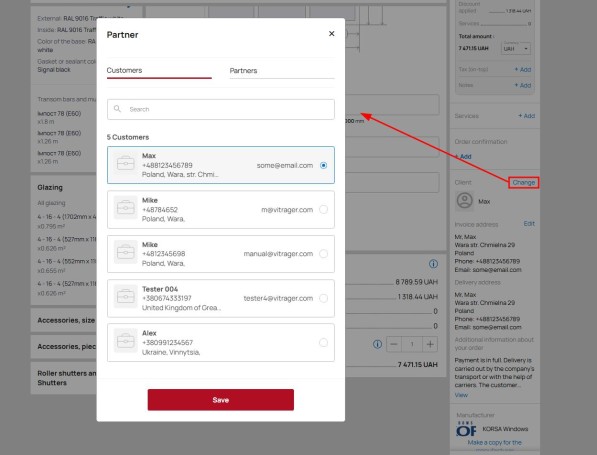Image resolution: width=597 pixels, height=455 pixels.
Task: Click the briefcase icon in Alex's card
Action: [126, 341]
